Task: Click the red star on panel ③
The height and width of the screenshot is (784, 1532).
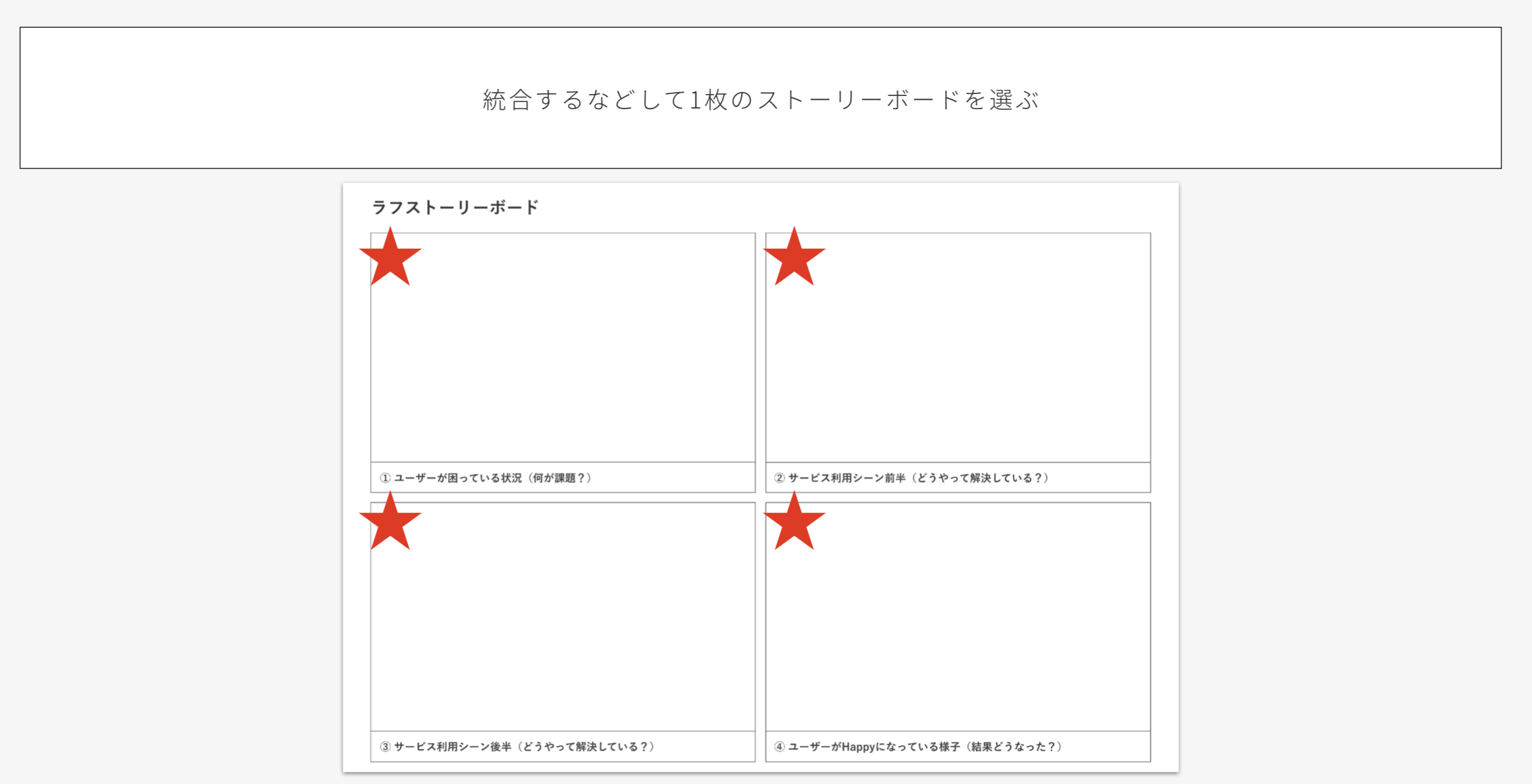Action: tap(390, 524)
